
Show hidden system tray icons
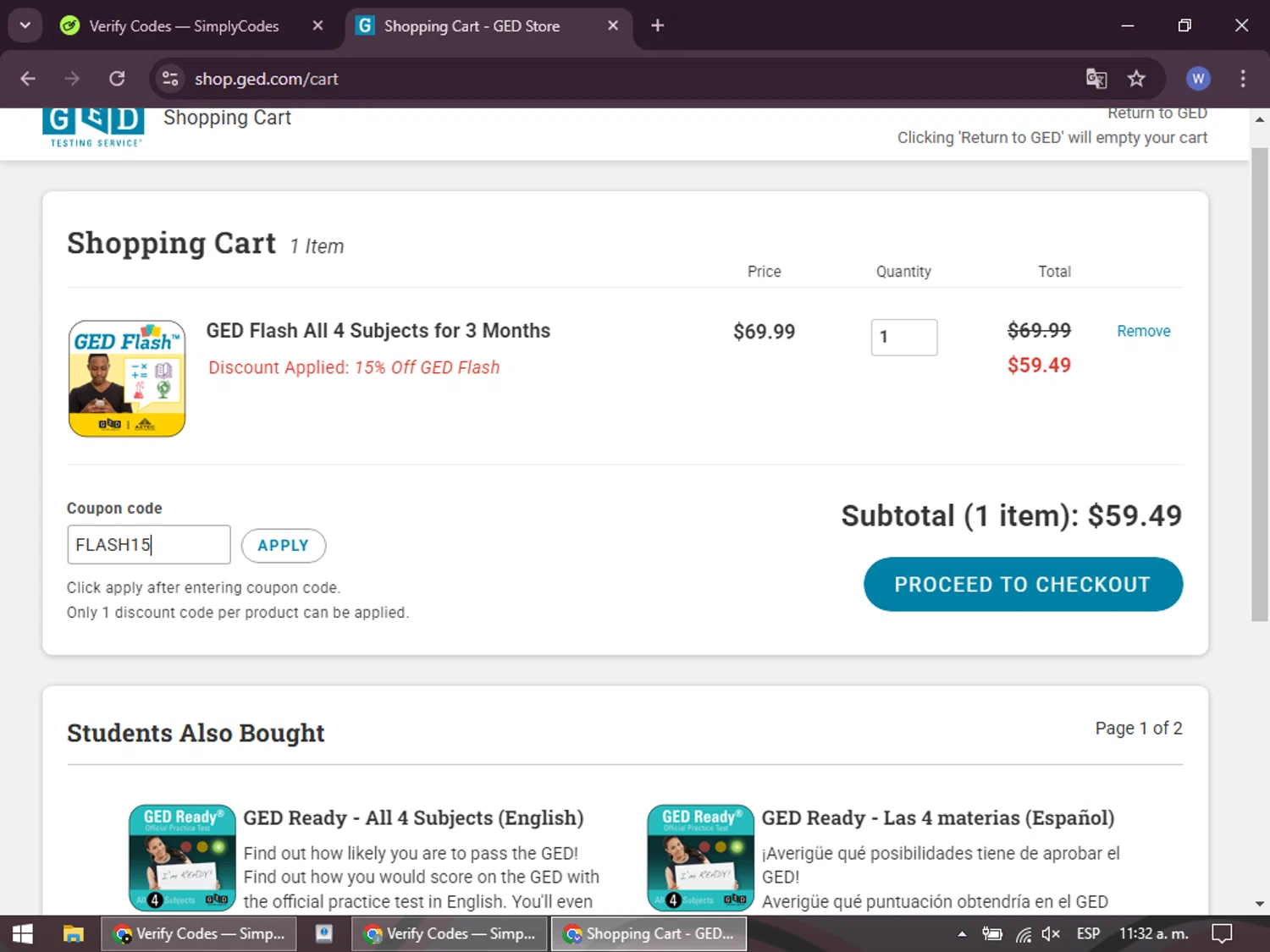point(962,934)
